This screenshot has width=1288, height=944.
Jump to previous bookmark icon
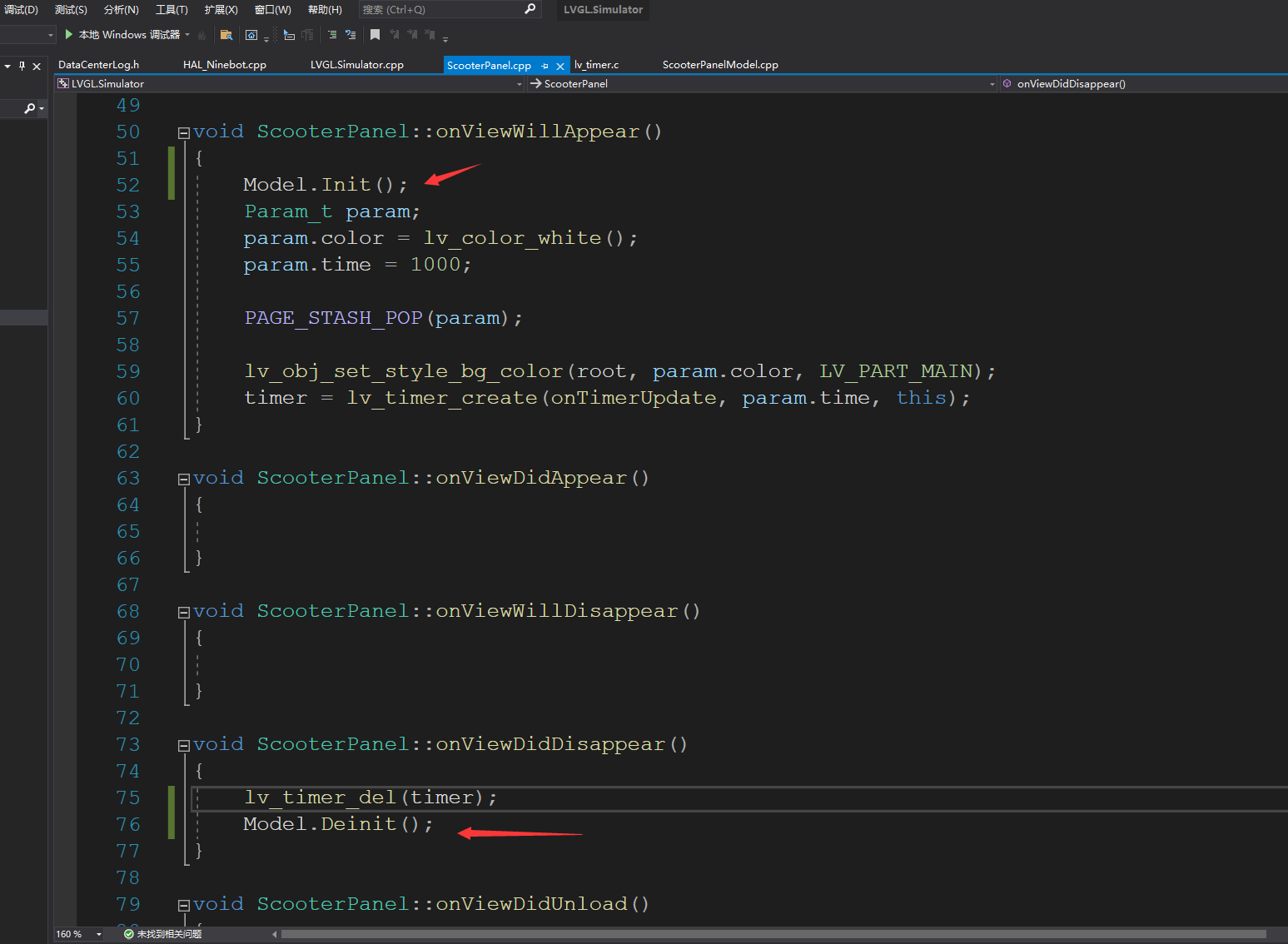(x=396, y=34)
